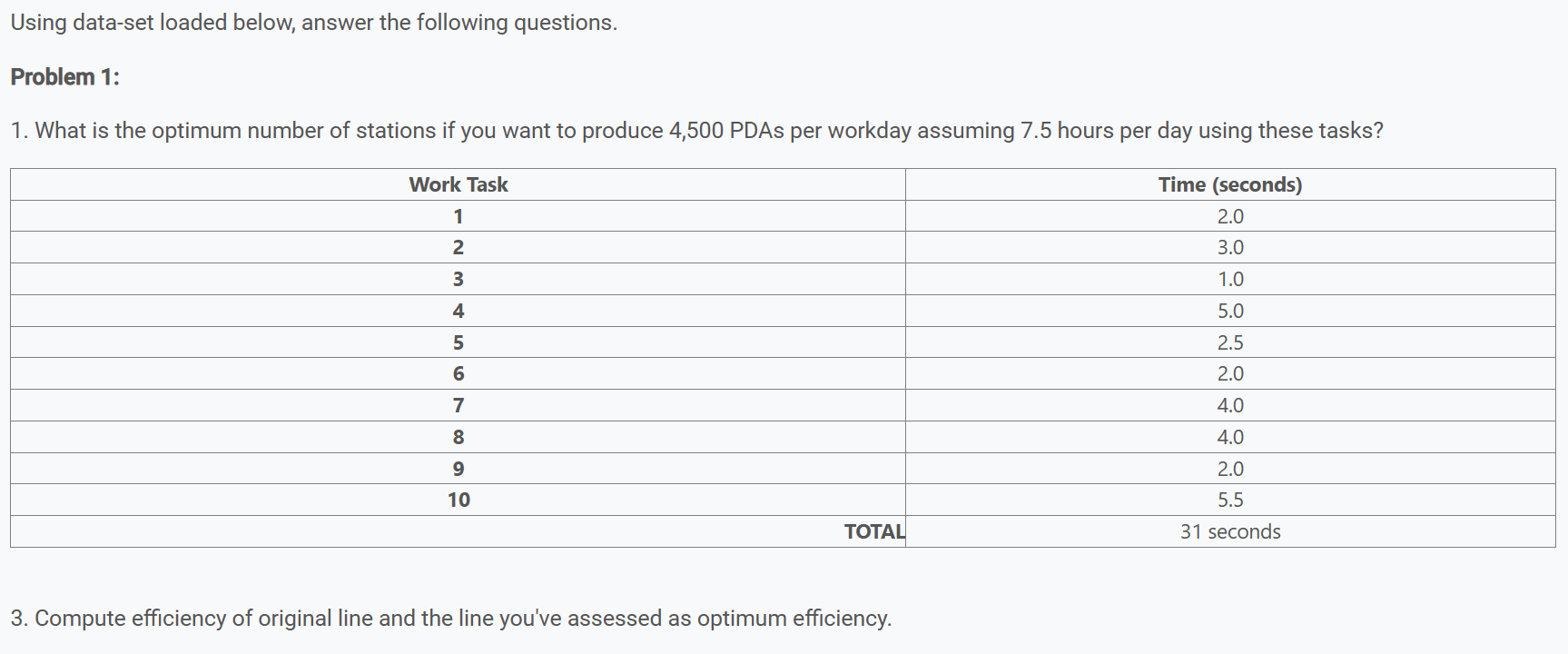1568x654 pixels.
Task: Click the 3.0 time value for task 2
Action: point(1230,247)
